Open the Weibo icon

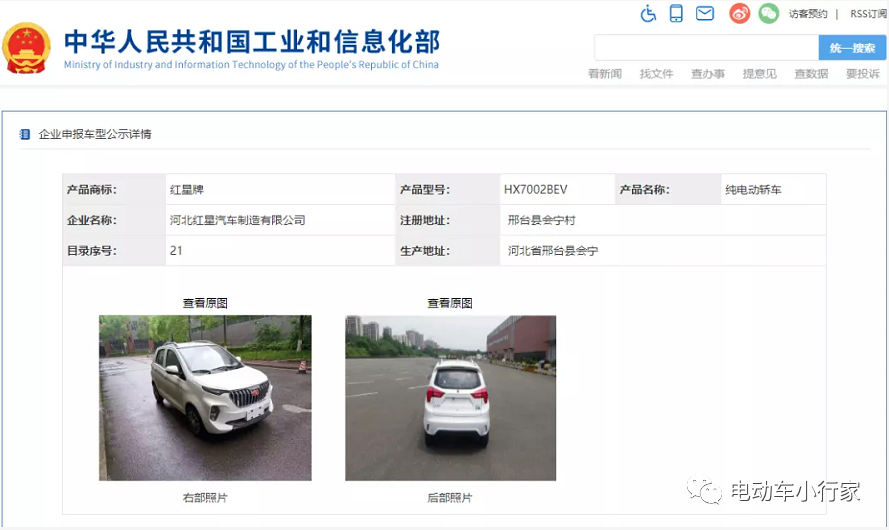point(739,13)
